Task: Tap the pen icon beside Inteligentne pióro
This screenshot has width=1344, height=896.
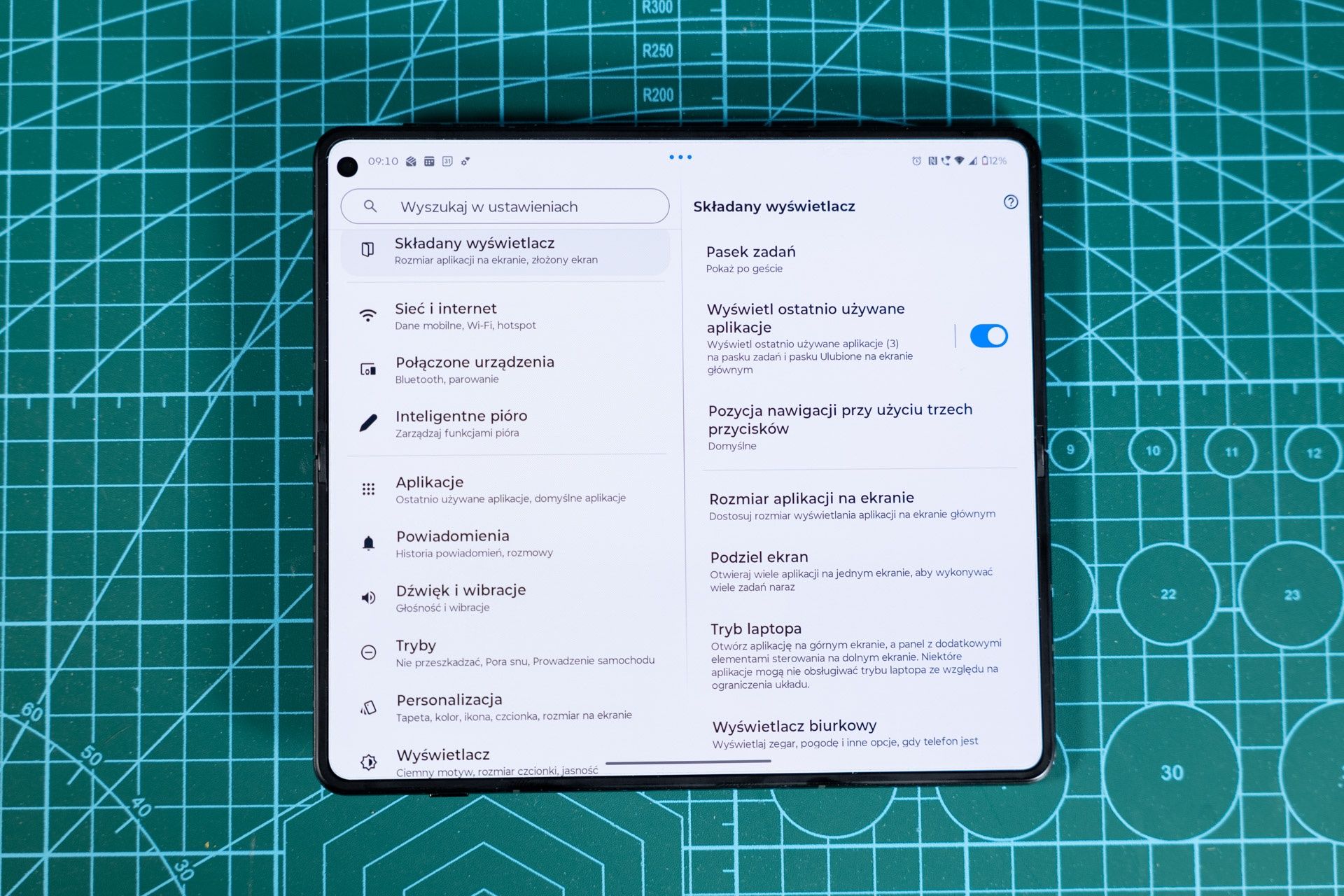Action: (x=368, y=423)
